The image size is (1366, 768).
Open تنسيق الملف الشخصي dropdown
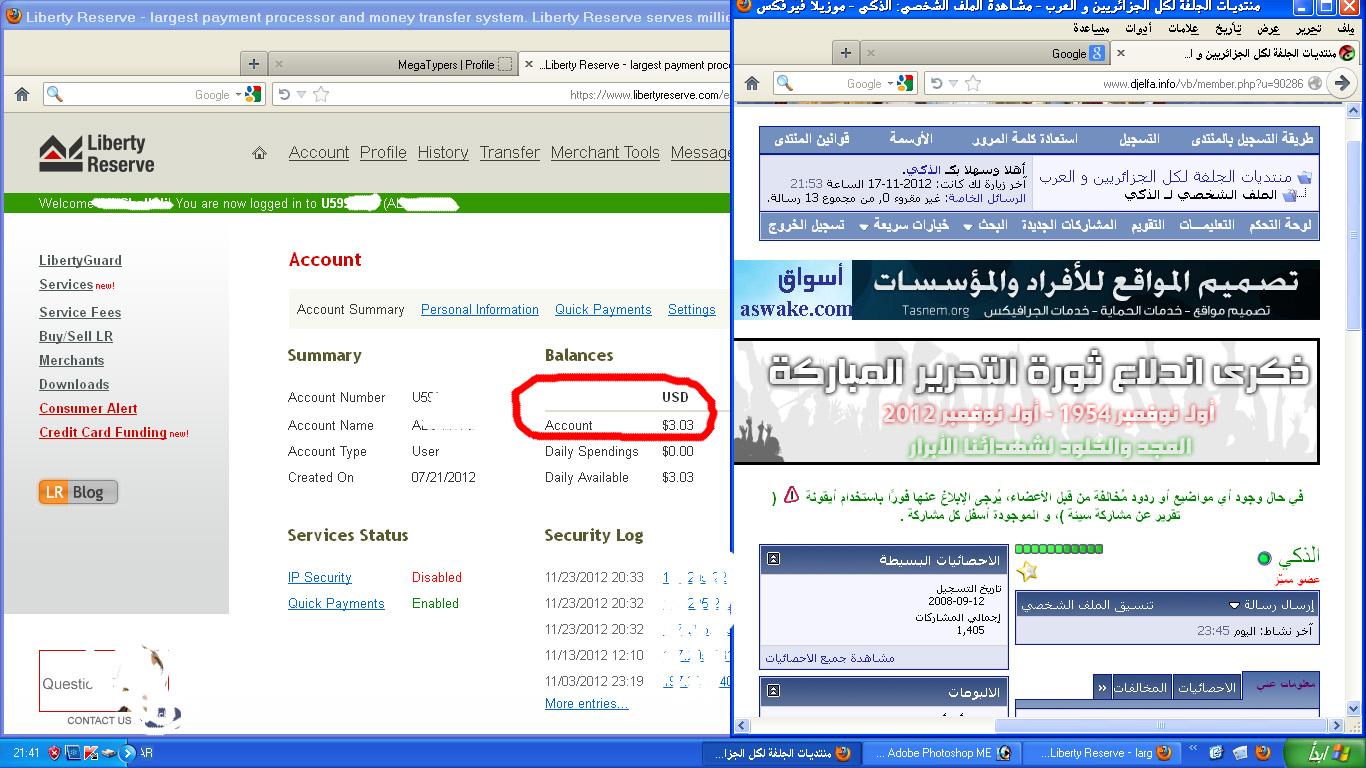coord(1087,604)
